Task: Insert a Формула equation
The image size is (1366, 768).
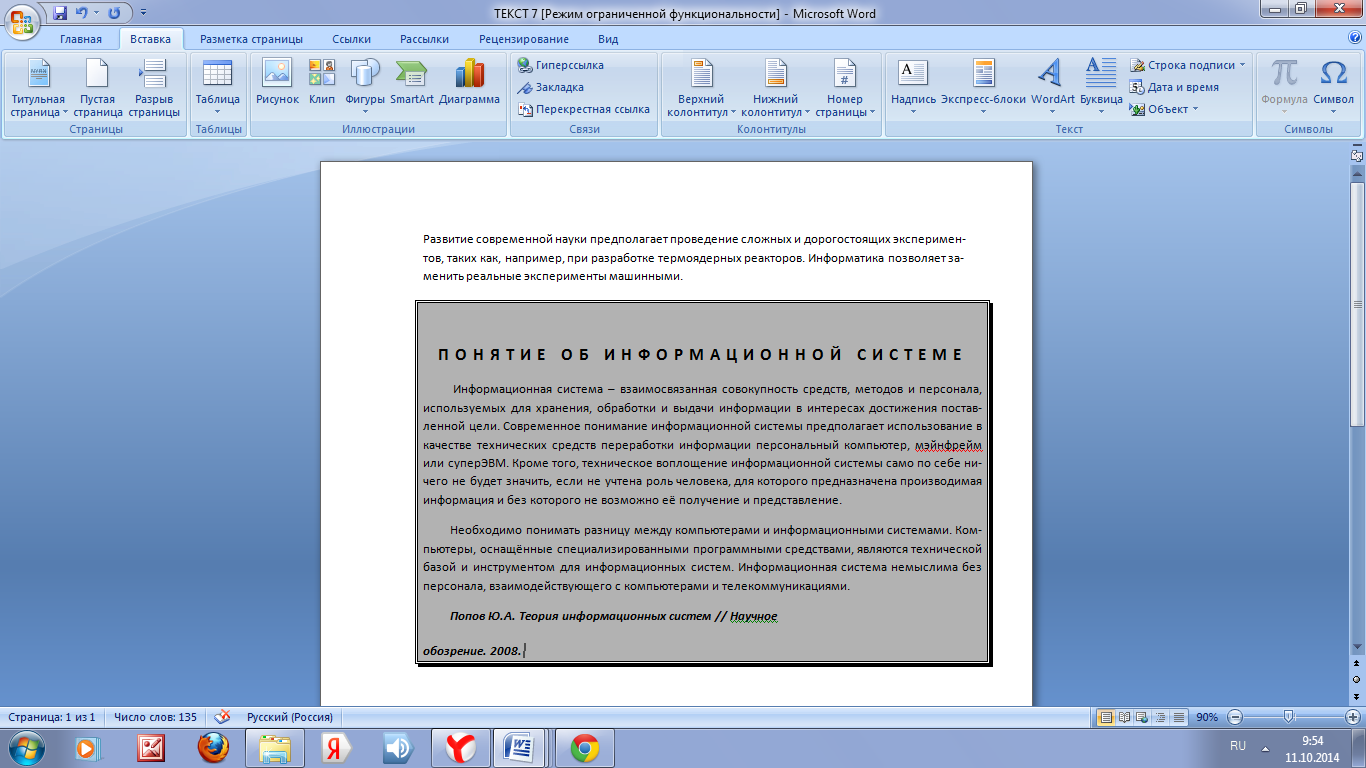Action: 1284,87
